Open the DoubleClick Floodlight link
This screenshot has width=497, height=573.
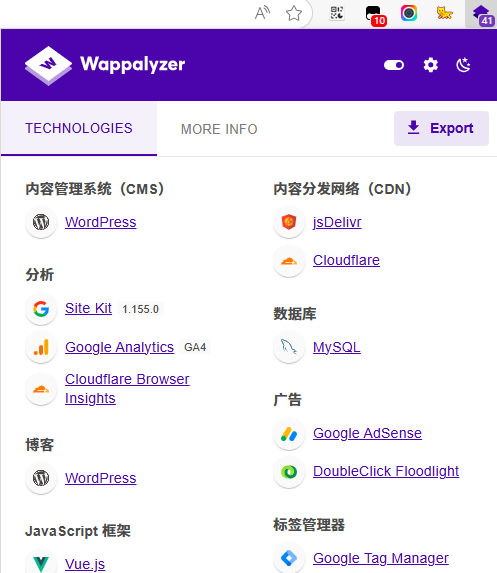click(386, 471)
